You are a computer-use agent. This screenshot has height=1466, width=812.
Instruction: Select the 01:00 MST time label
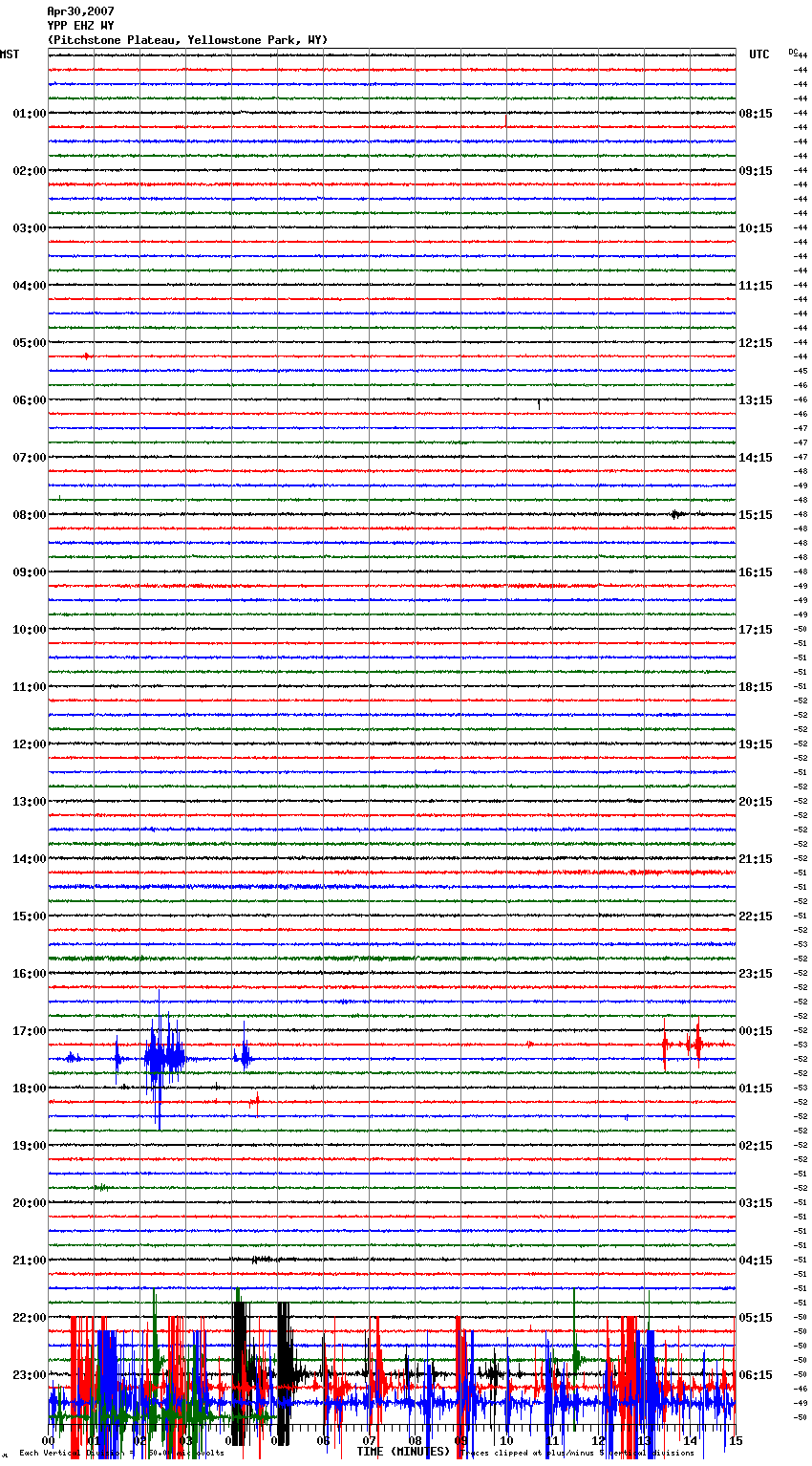29,114
